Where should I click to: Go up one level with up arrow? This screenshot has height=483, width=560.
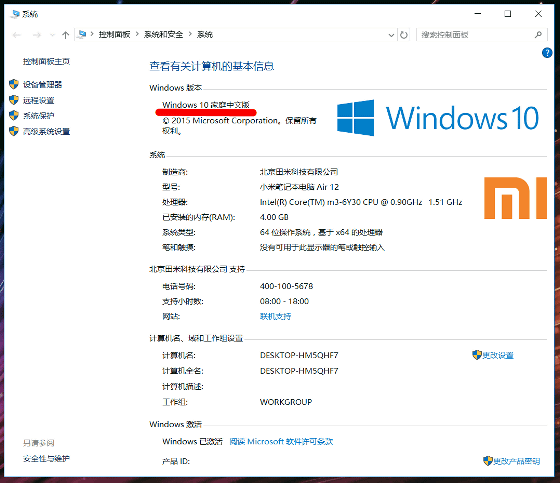(65, 35)
